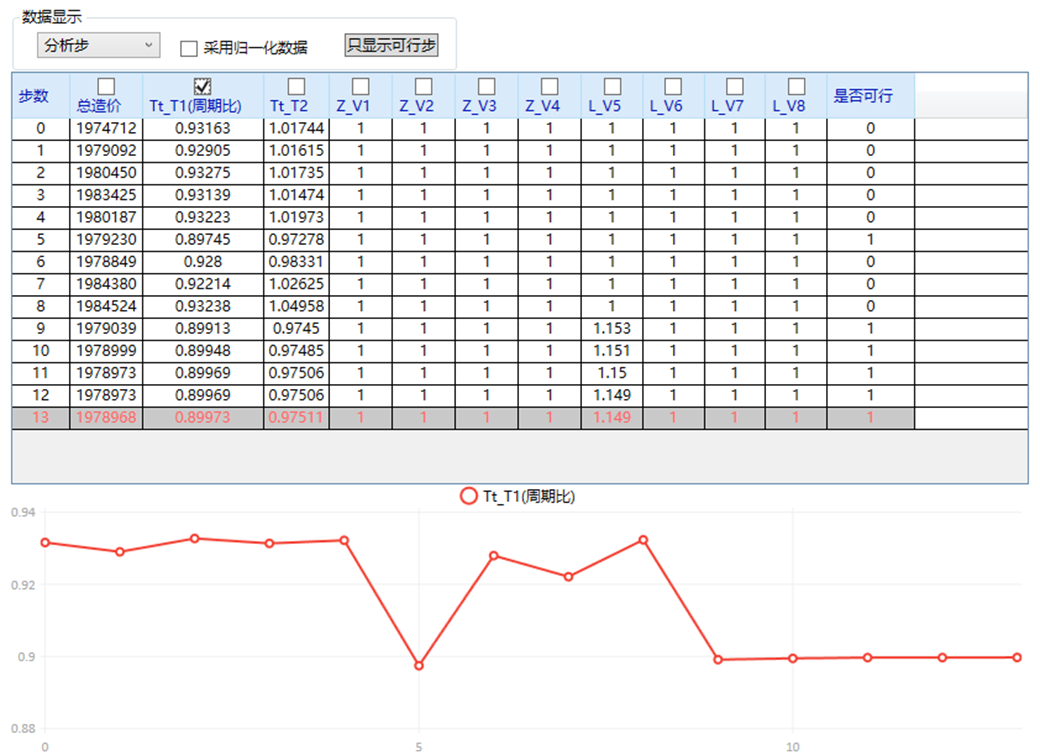Check the Tt_T2 column checkbox
The height and width of the screenshot is (755, 1040).
point(294,87)
